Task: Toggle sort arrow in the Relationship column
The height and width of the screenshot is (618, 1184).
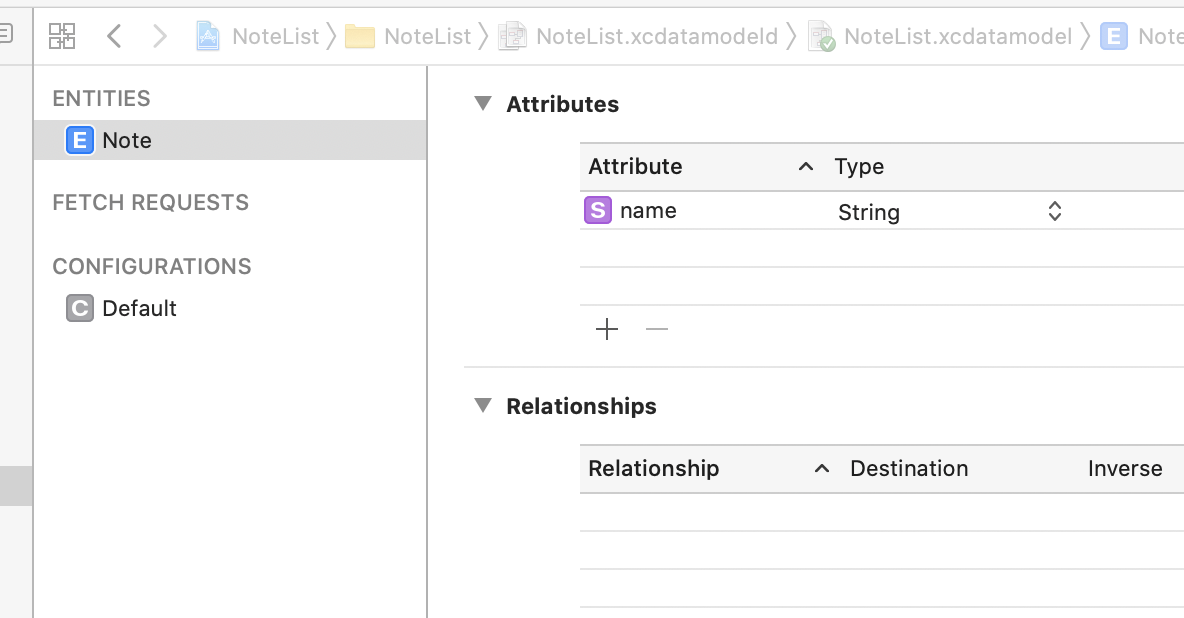Action: (x=822, y=469)
